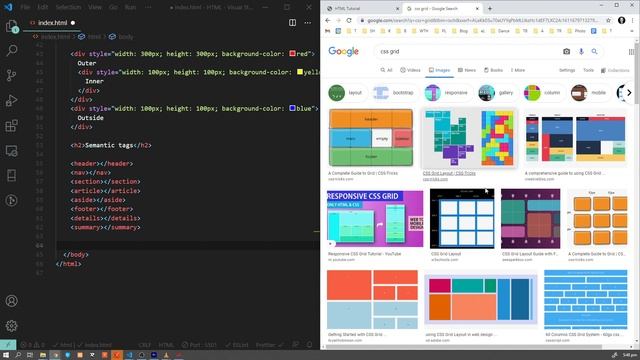The image size is (640, 360).
Task: Open Windows taskbar search
Action: click(x=18, y=355)
